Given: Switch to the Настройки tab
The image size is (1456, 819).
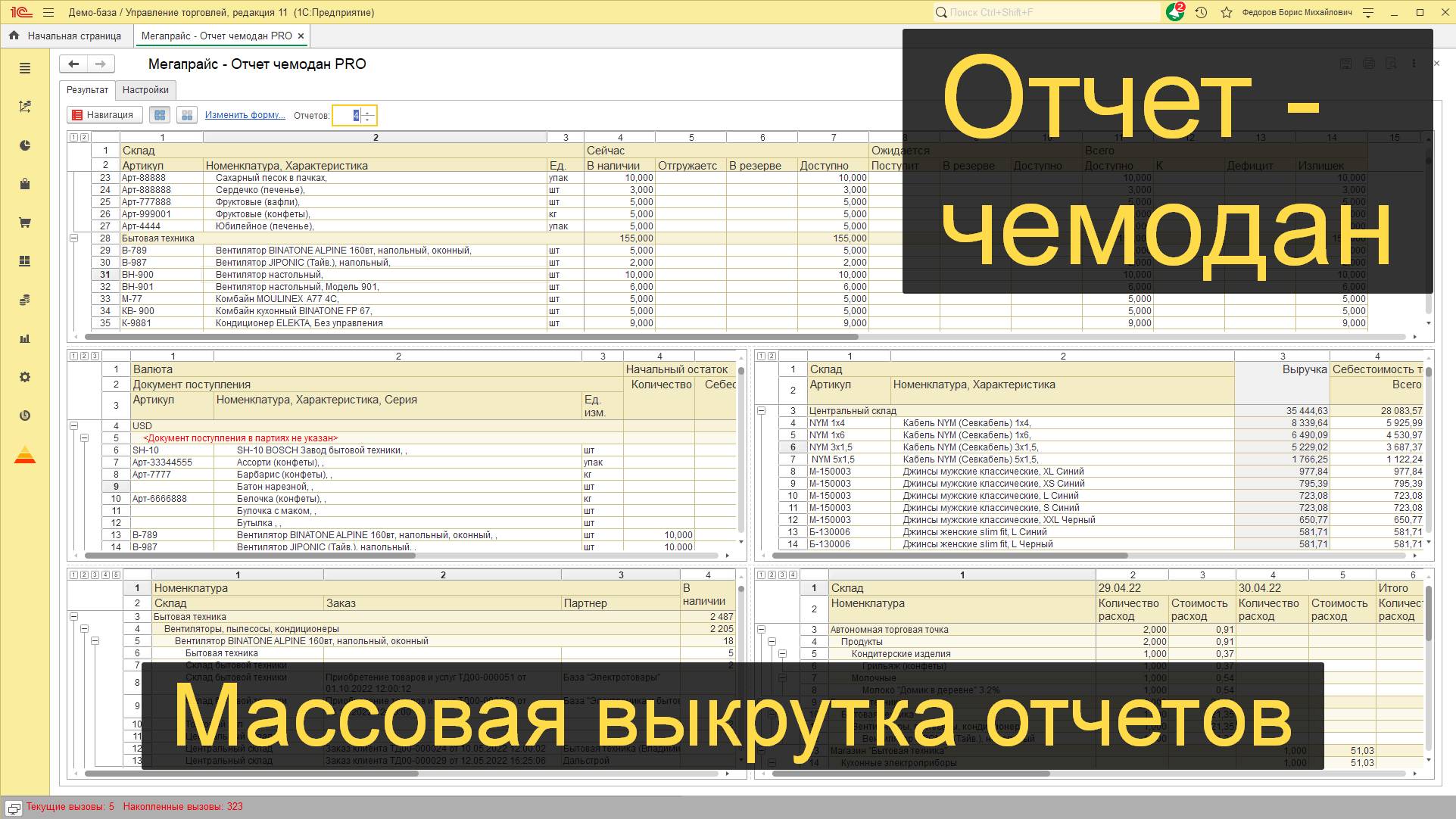Looking at the screenshot, I should click(x=145, y=90).
